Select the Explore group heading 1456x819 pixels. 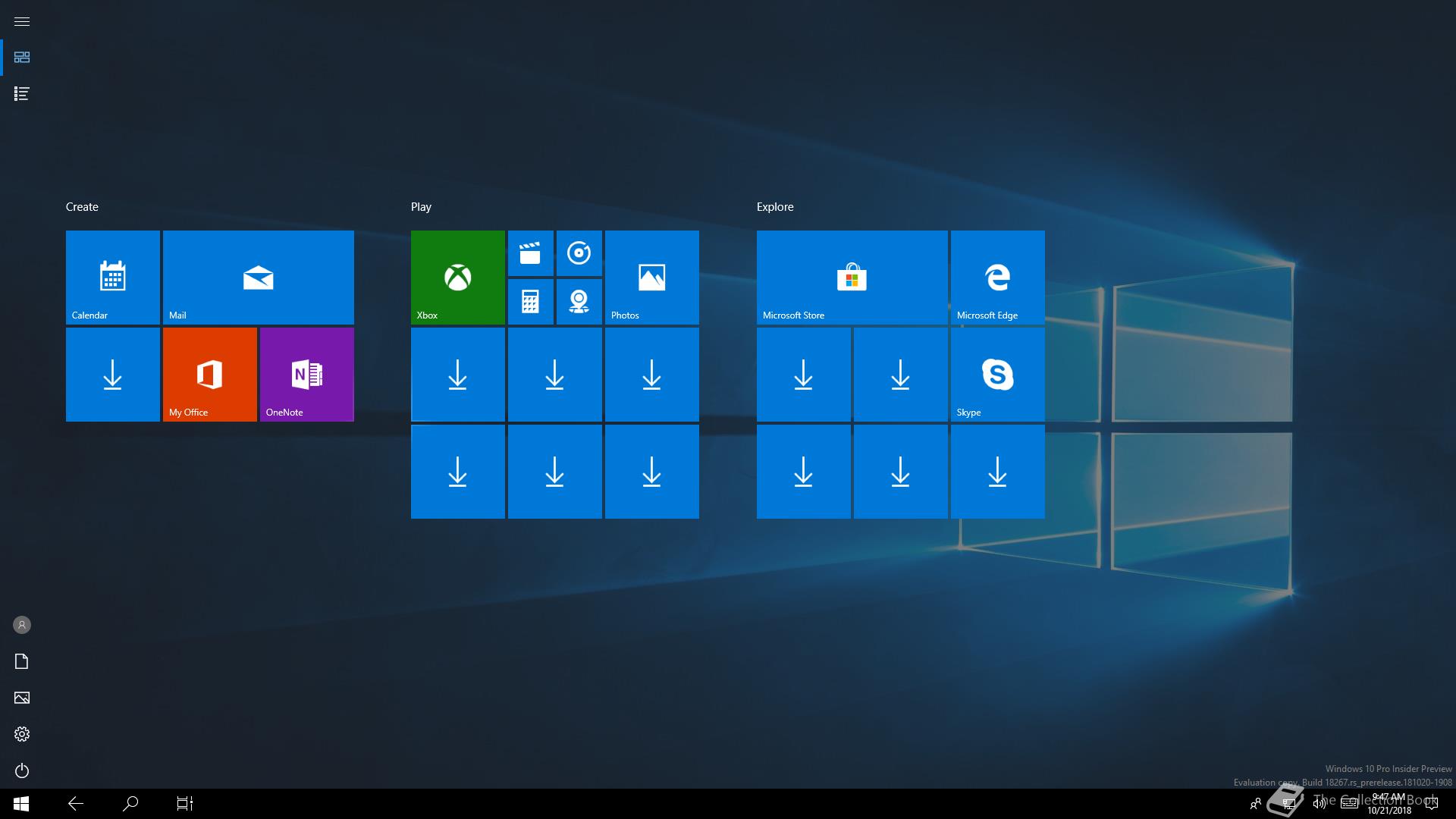(x=775, y=207)
